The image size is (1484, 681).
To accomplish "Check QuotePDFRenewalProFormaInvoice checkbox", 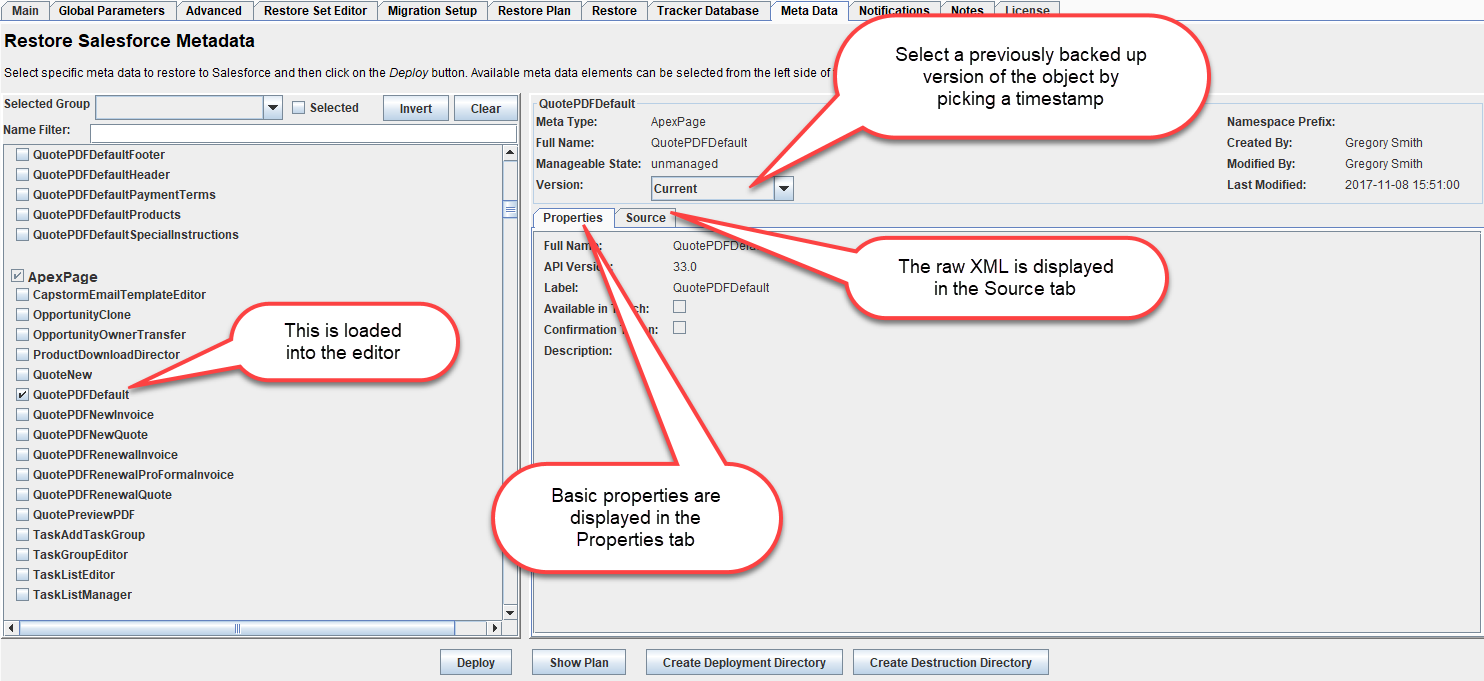I will click(x=23, y=475).
